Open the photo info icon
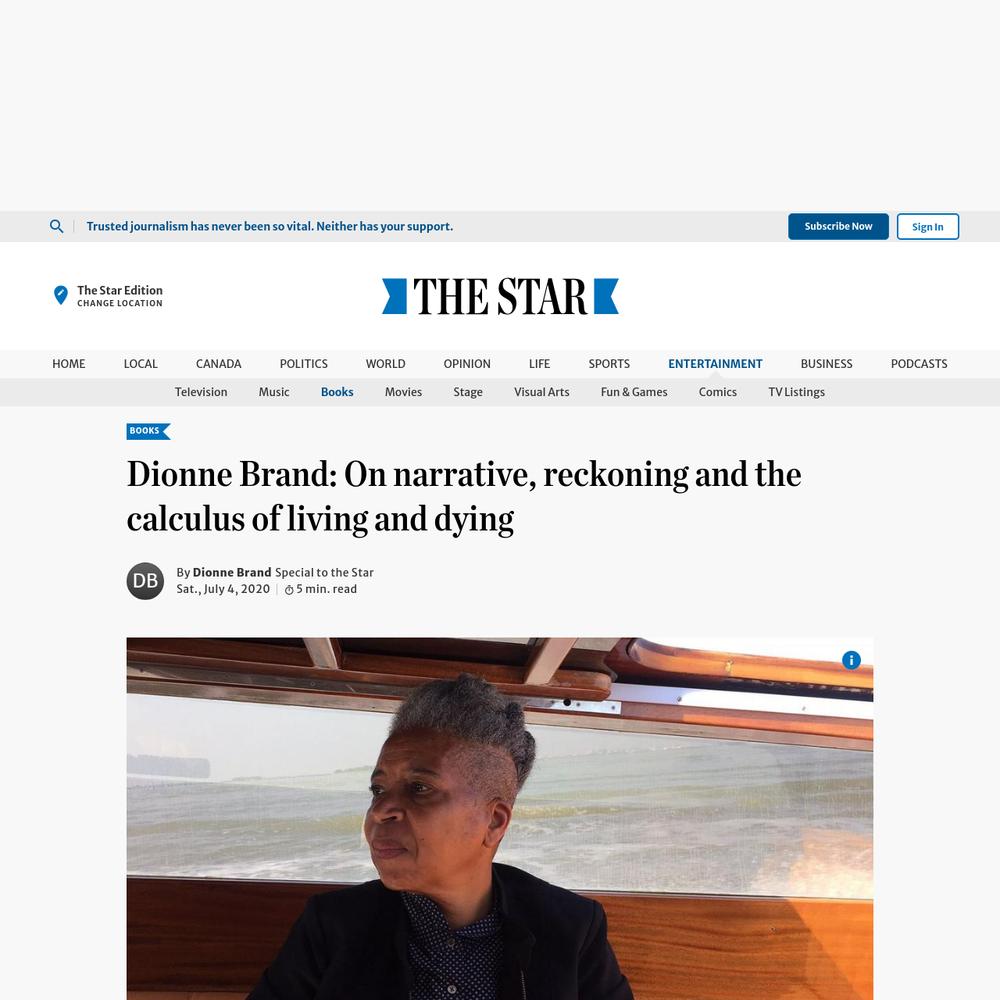This screenshot has width=1000, height=1000. [x=851, y=660]
